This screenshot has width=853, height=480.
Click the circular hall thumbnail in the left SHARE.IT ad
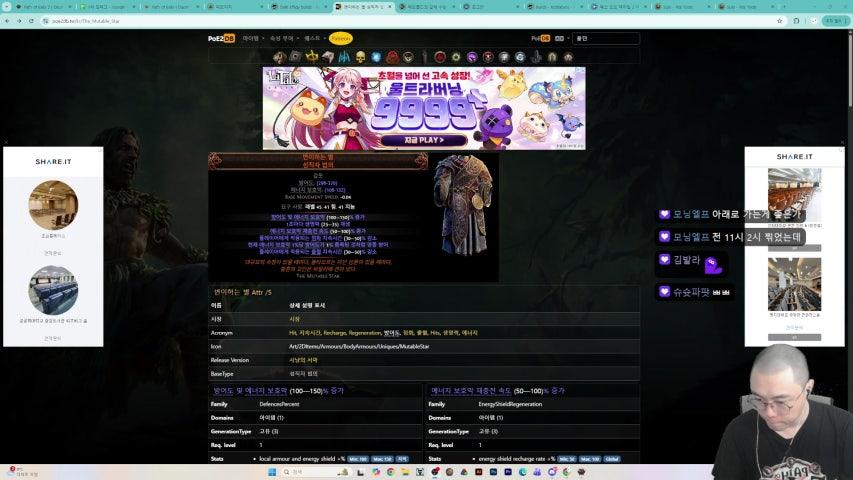coord(53,205)
